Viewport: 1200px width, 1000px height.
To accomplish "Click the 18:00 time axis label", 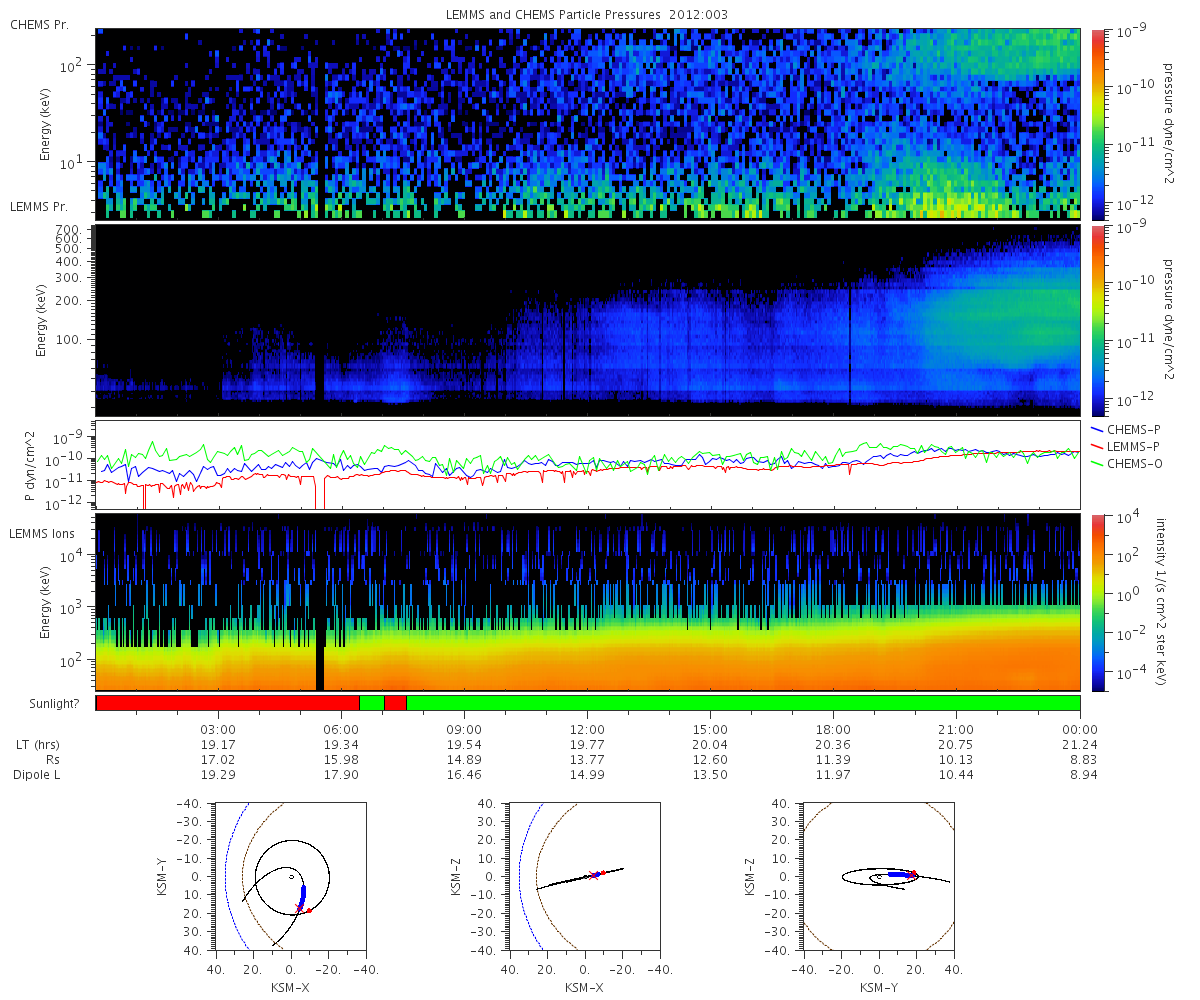I will pos(833,729).
